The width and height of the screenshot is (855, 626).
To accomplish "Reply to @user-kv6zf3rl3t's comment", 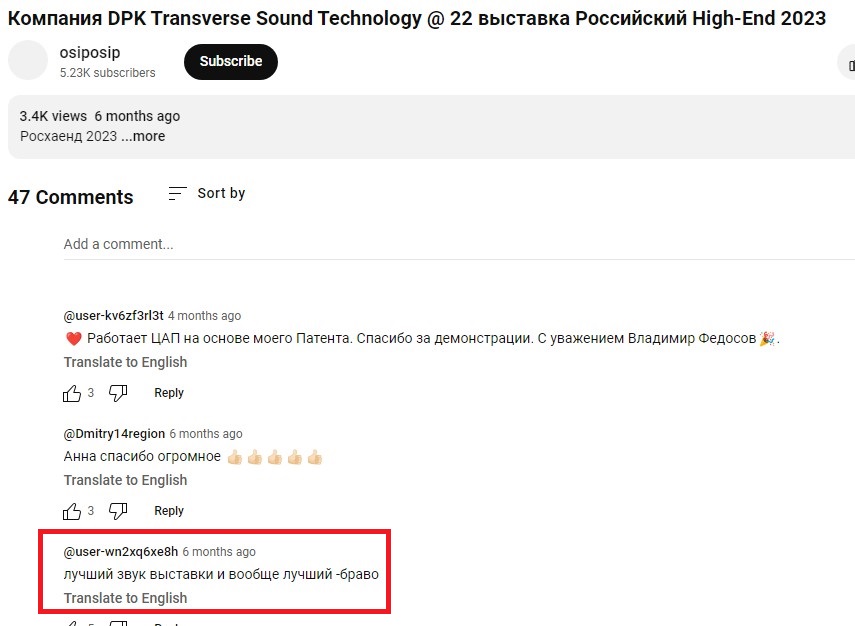I will pyautogui.click(x=169, y=393).
